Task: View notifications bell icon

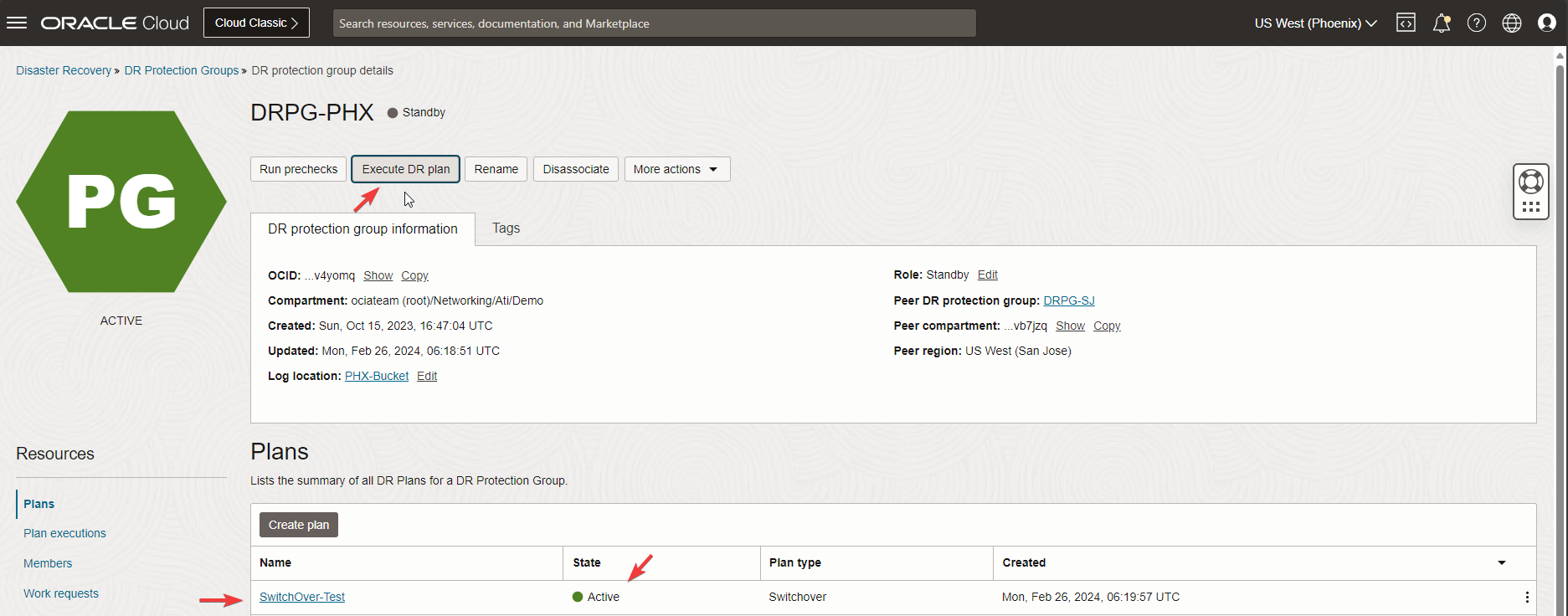Action: pyautogui.click(x=1441, y=23)
